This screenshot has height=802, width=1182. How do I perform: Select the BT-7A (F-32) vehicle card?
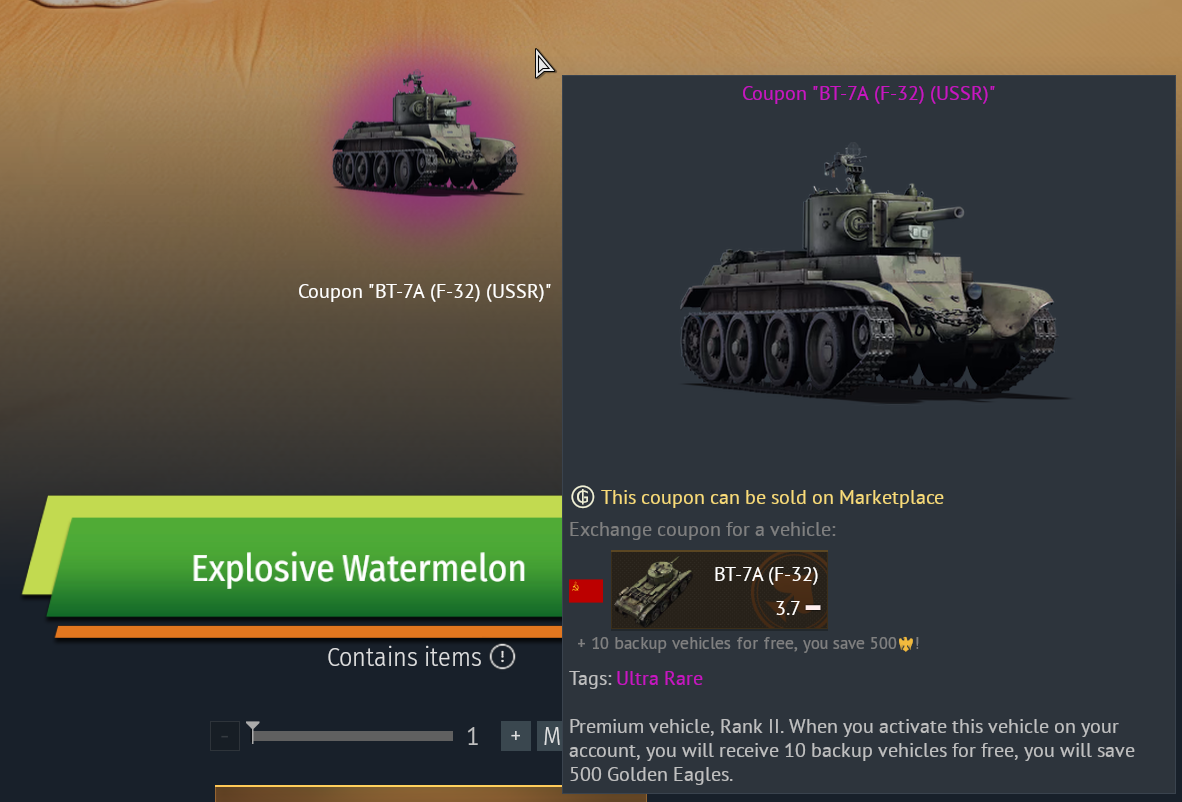[x=719, y=590]
